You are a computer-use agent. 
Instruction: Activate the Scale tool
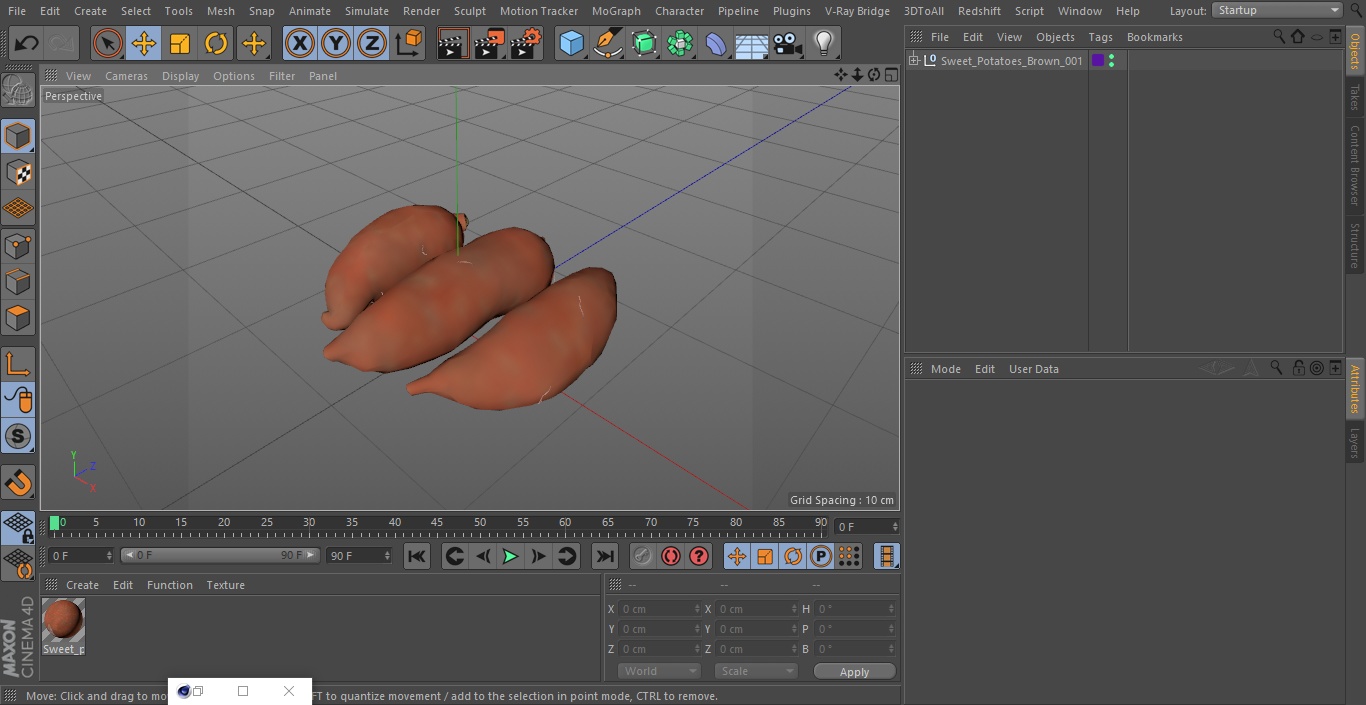point(180,43)
